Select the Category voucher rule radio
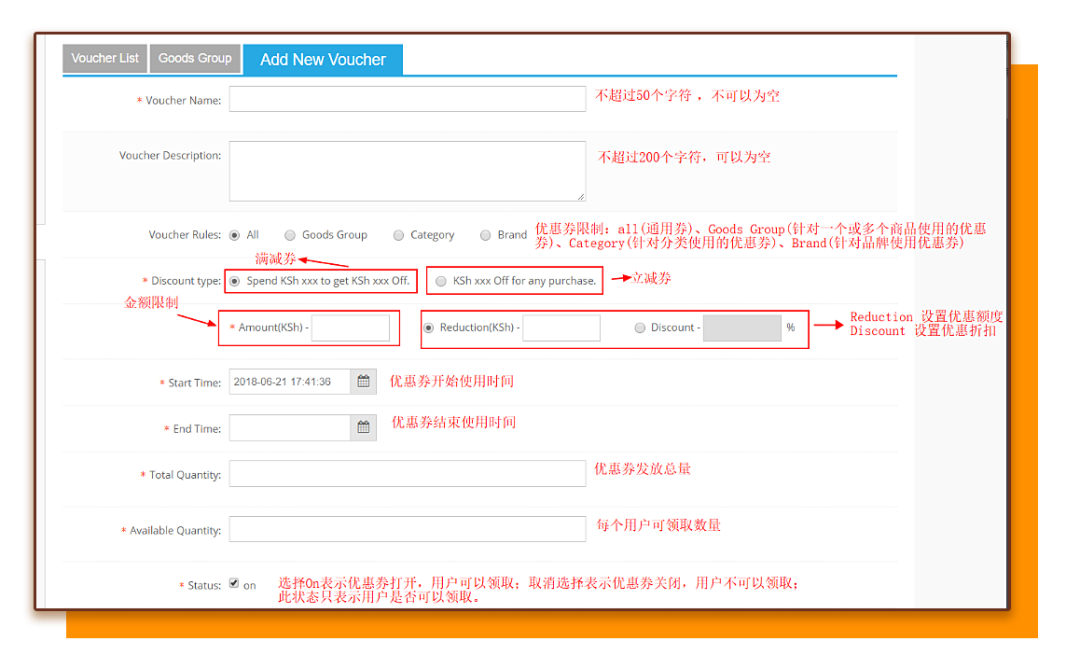This screenshot has width=1080, height=669. click(x=399, y=235)
